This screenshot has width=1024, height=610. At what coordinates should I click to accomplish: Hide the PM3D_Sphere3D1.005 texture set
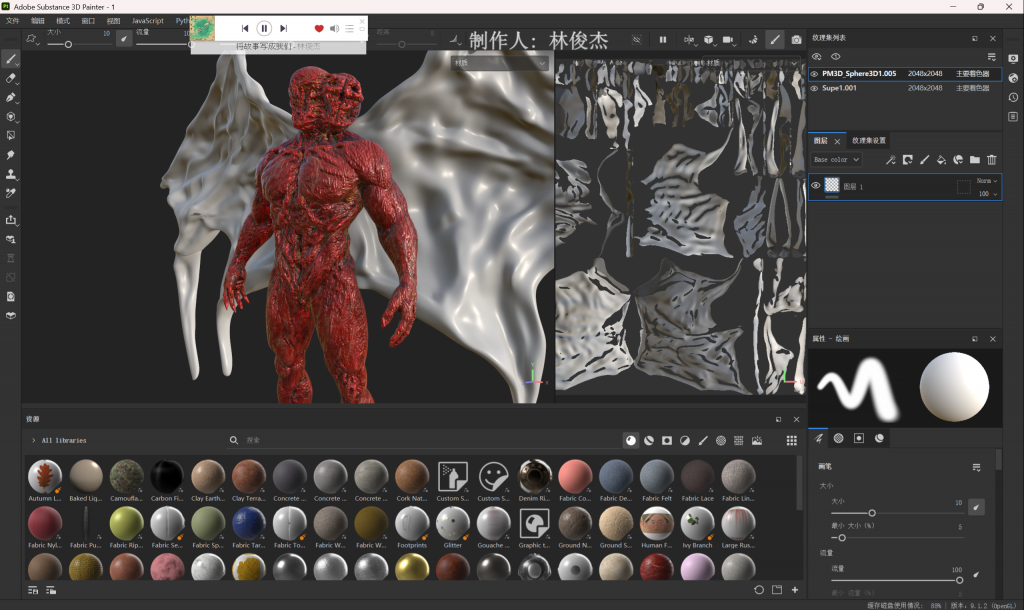pyautogui.click(x=814, y=74)
